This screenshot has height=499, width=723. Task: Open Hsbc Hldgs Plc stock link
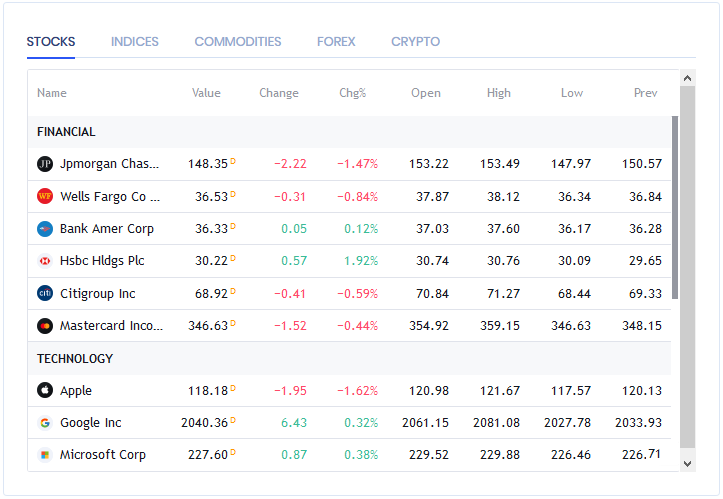coord(102,261)
